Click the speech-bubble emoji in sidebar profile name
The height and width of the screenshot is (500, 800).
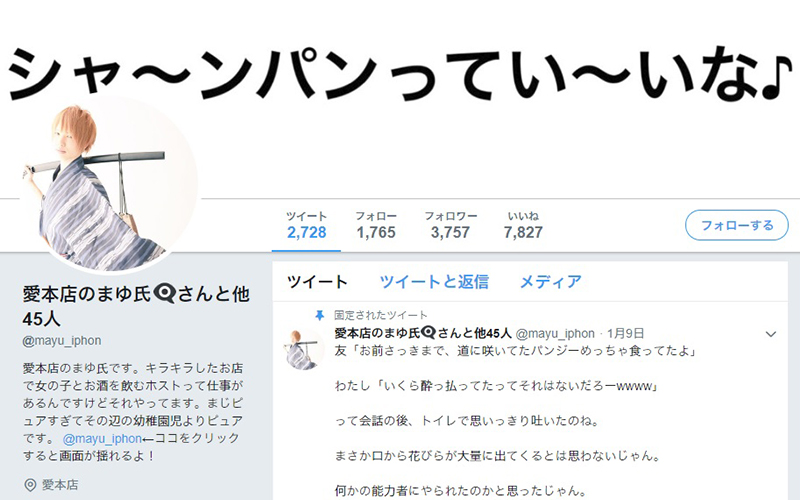tap(165, 294)
